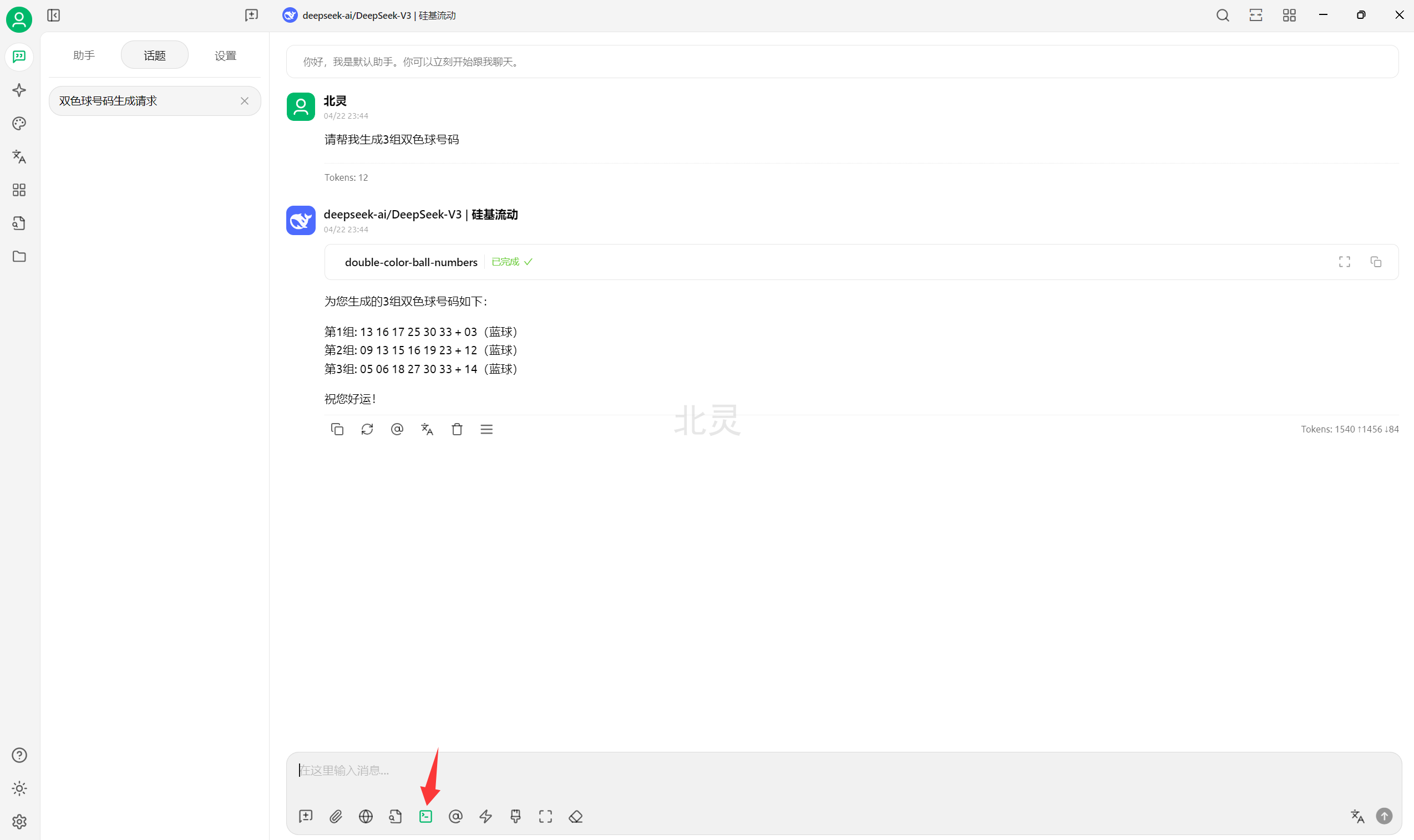Viewport: 1414px width, 840px height.
Task: Click the attachment paperclip icon
Action: (336, 816)
